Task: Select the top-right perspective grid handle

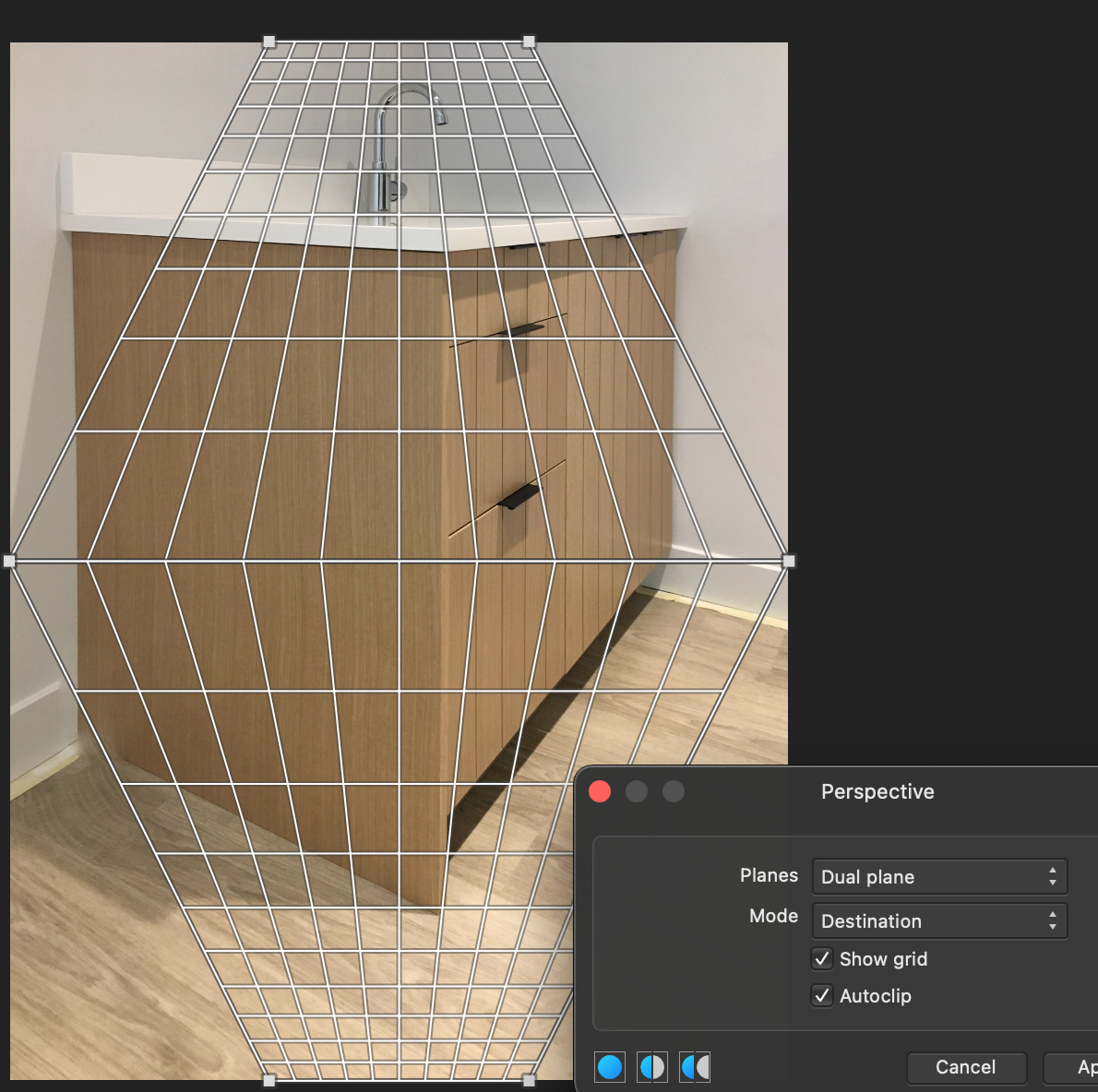Action: (x=530, y=42)
